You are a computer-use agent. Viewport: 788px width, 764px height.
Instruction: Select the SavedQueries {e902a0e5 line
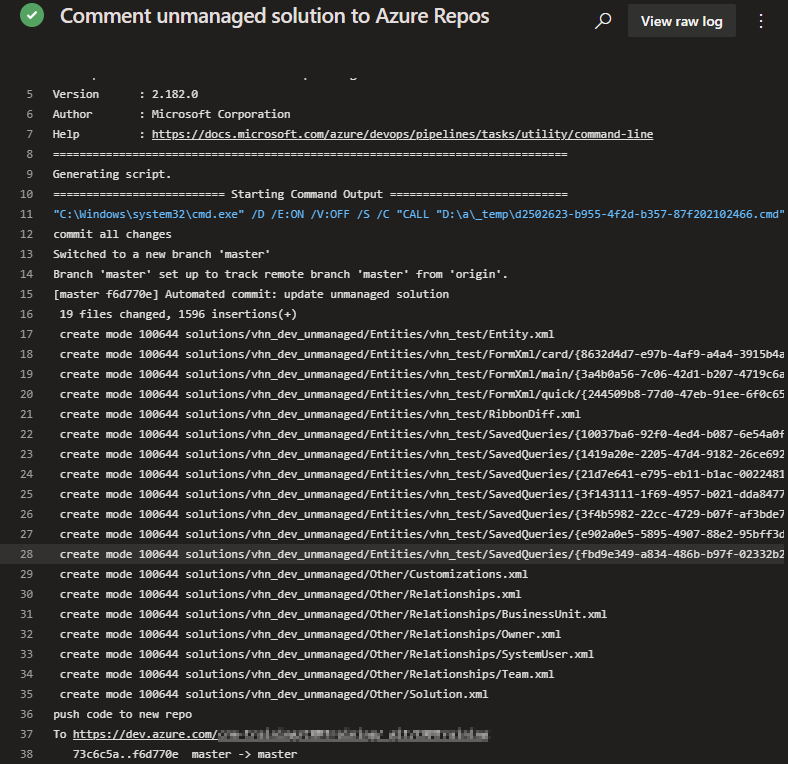(x=421, y=534)
